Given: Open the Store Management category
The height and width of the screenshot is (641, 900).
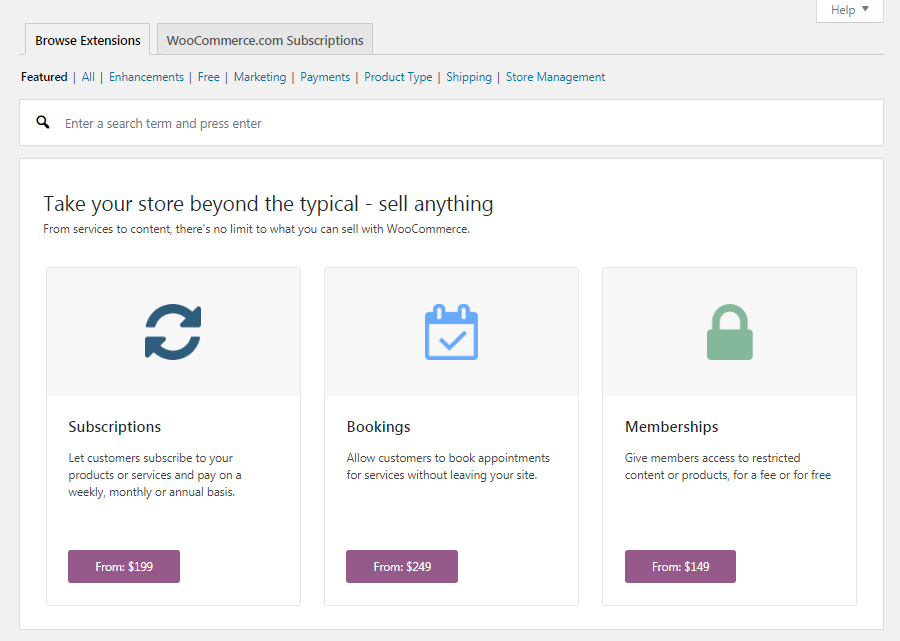Looking at the screenshot, I should [x=555, y=76].
